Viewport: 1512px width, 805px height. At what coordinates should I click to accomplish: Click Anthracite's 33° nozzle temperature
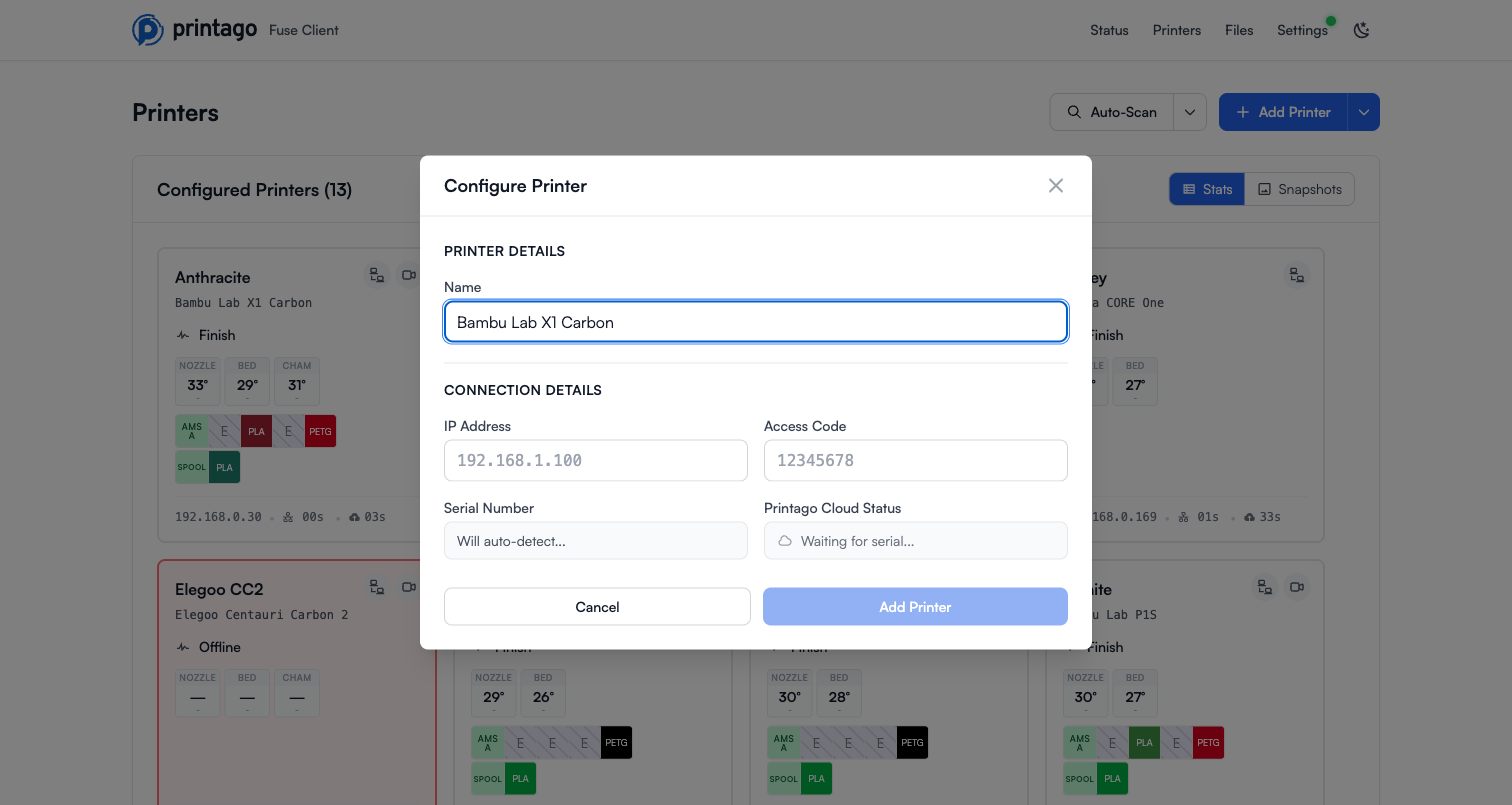[x=198, y=385]
